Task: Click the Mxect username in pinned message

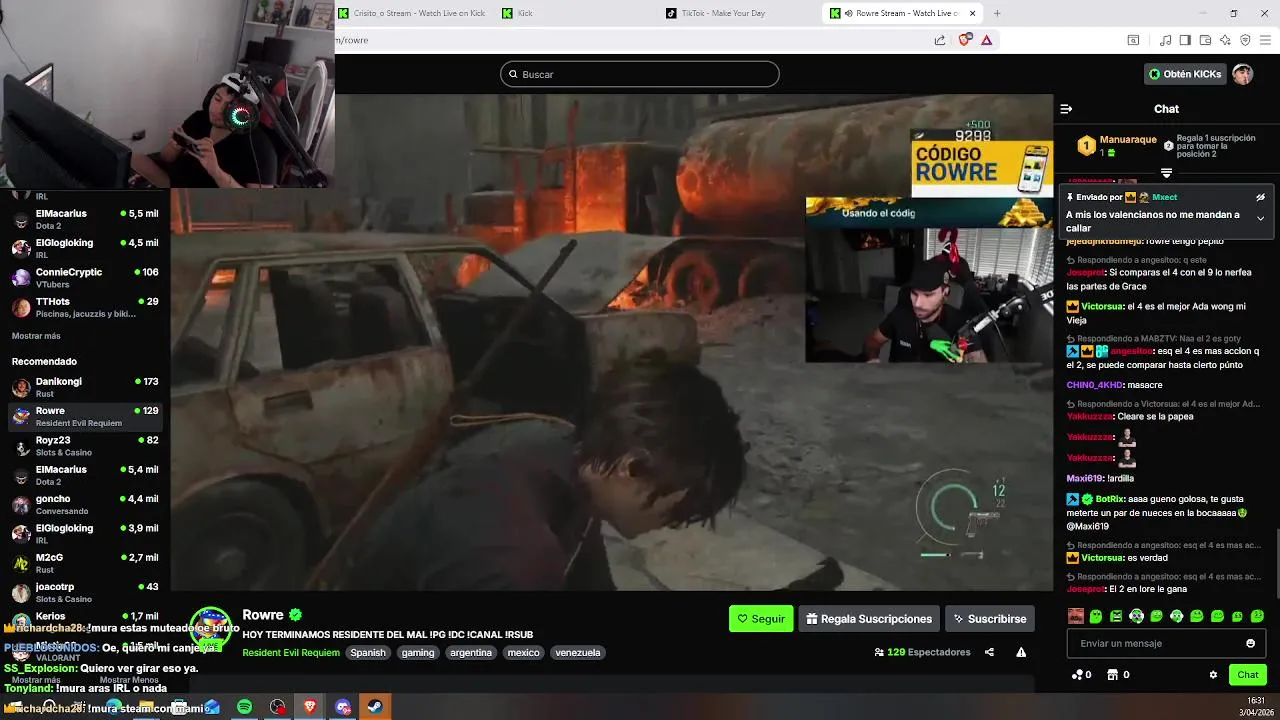Action: [1164, 197]
